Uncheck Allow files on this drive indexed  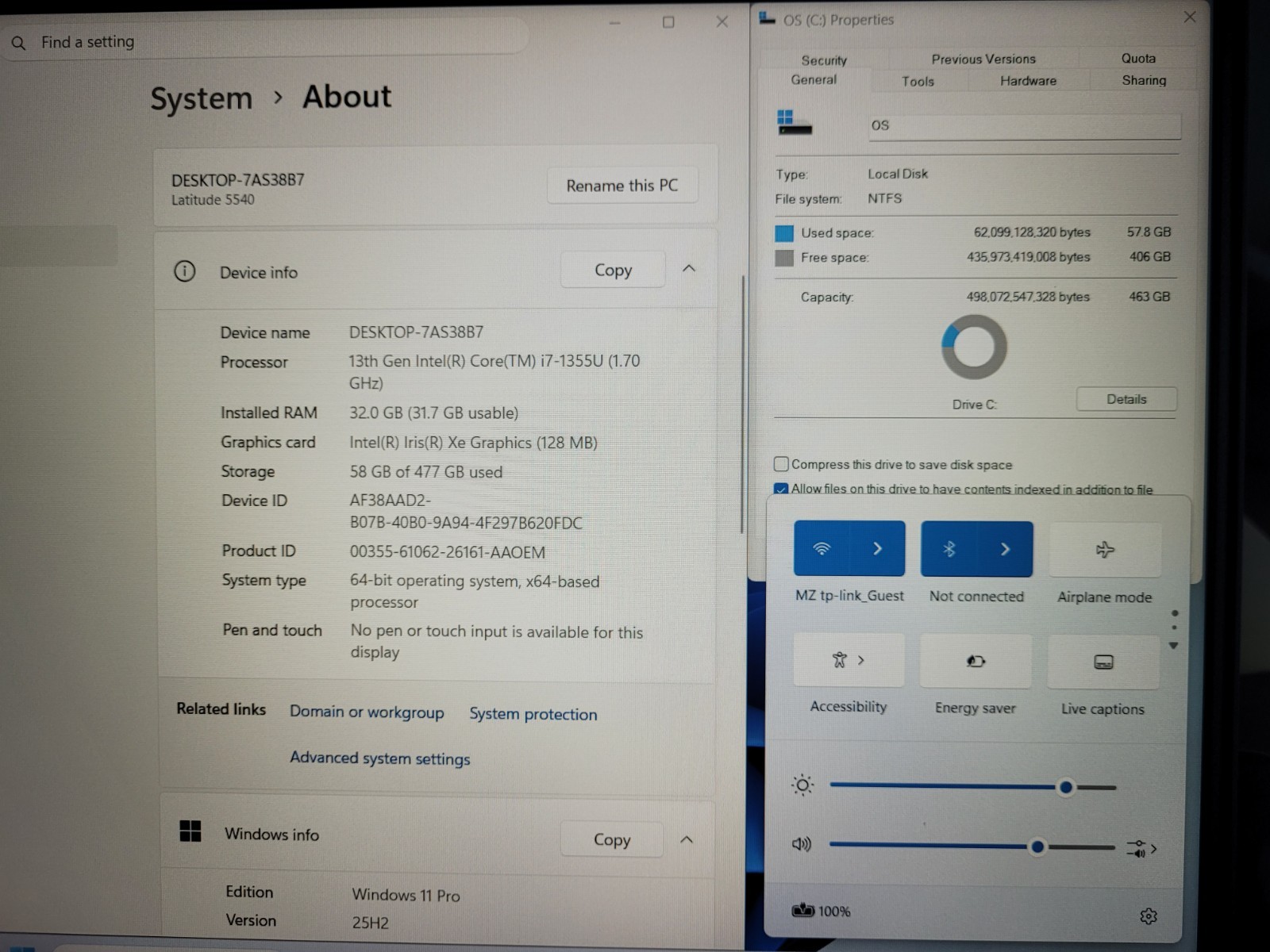782,489
